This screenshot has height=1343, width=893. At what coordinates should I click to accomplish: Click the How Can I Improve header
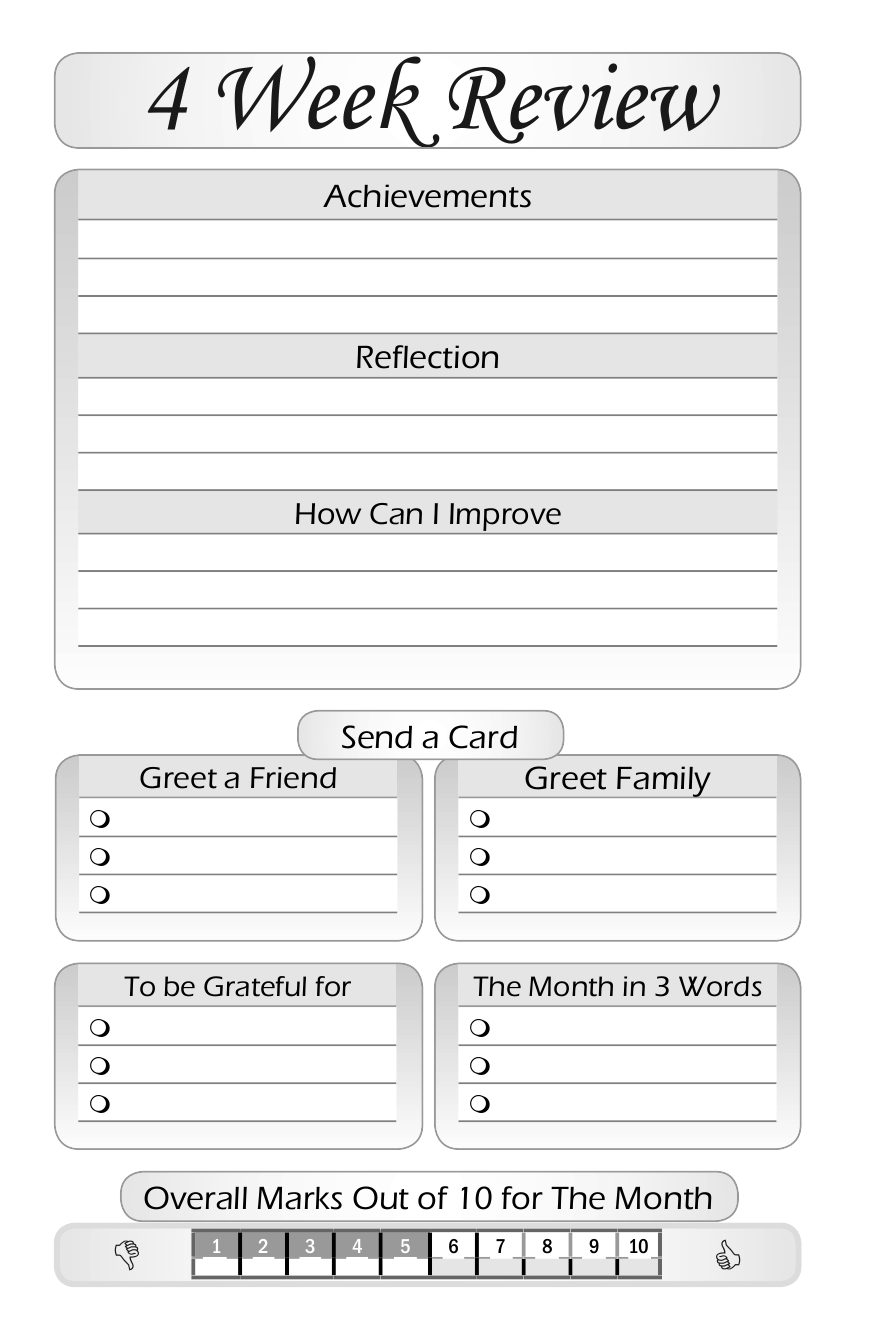[x=427, y=514]
